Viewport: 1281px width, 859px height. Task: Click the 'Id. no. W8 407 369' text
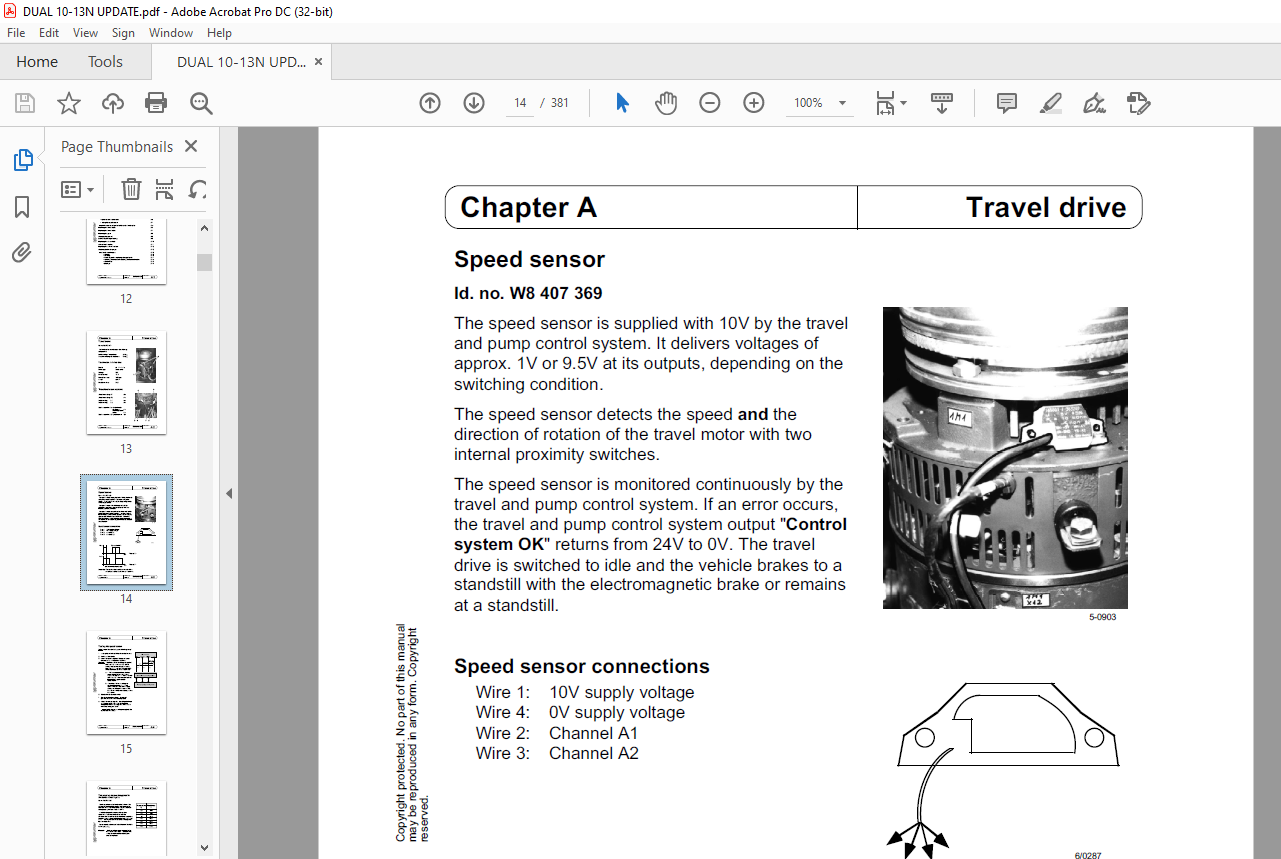[528, 293]
